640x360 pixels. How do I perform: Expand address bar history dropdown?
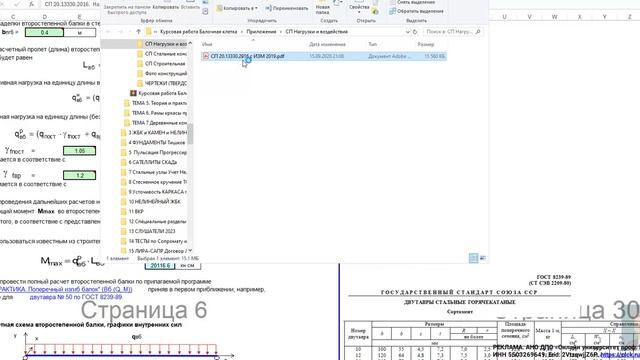407,32
